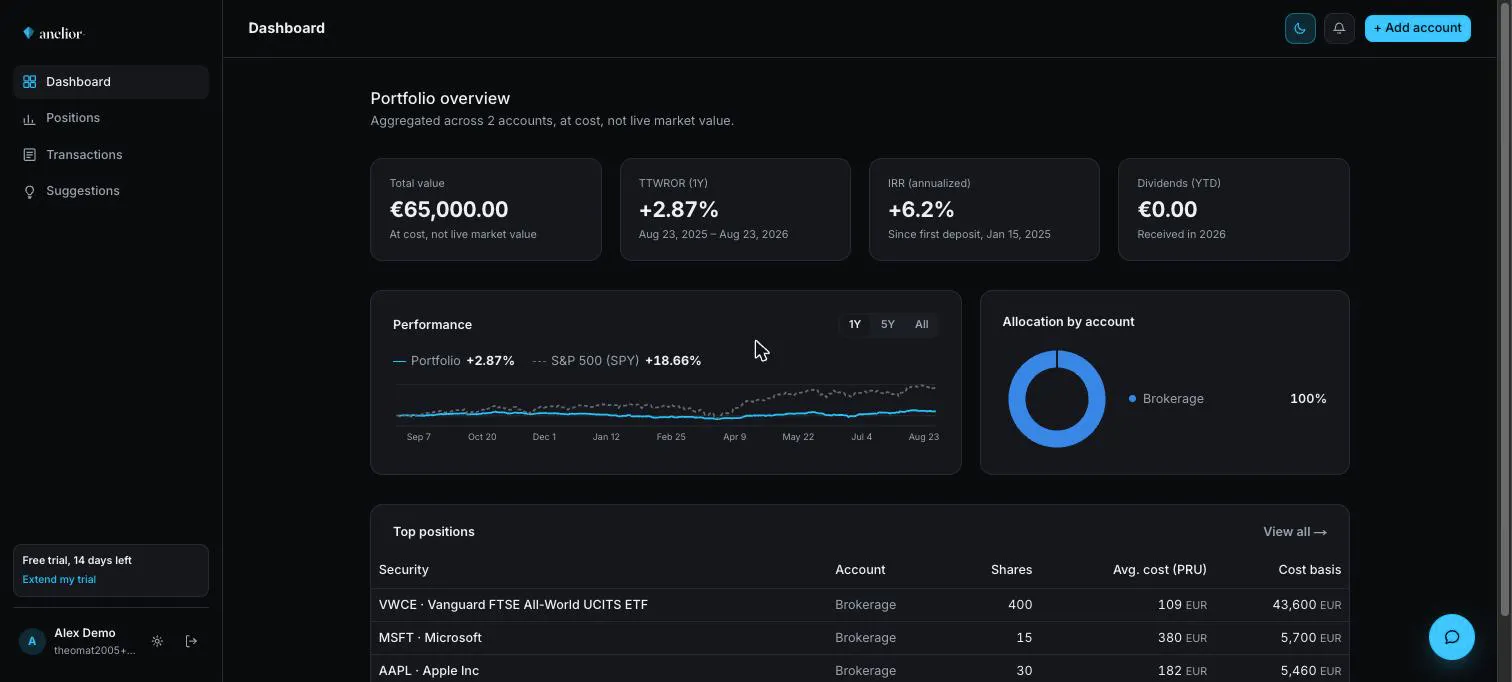Toggle dark mode moon button
Image resolution: width=1512 pixels, height=682 pixels.
tap(1300, 28)
